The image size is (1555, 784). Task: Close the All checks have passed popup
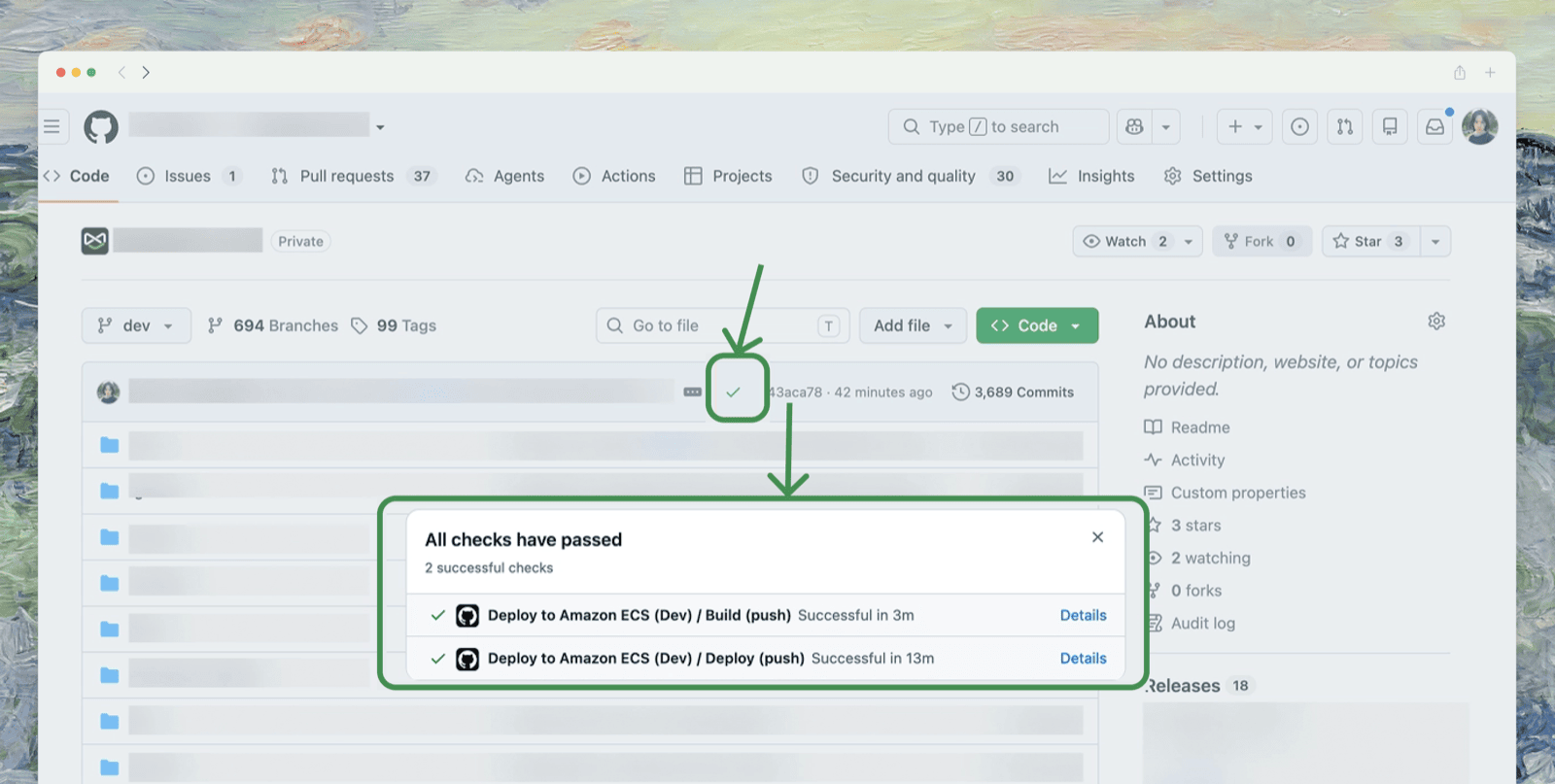(x=1097, y=537)
